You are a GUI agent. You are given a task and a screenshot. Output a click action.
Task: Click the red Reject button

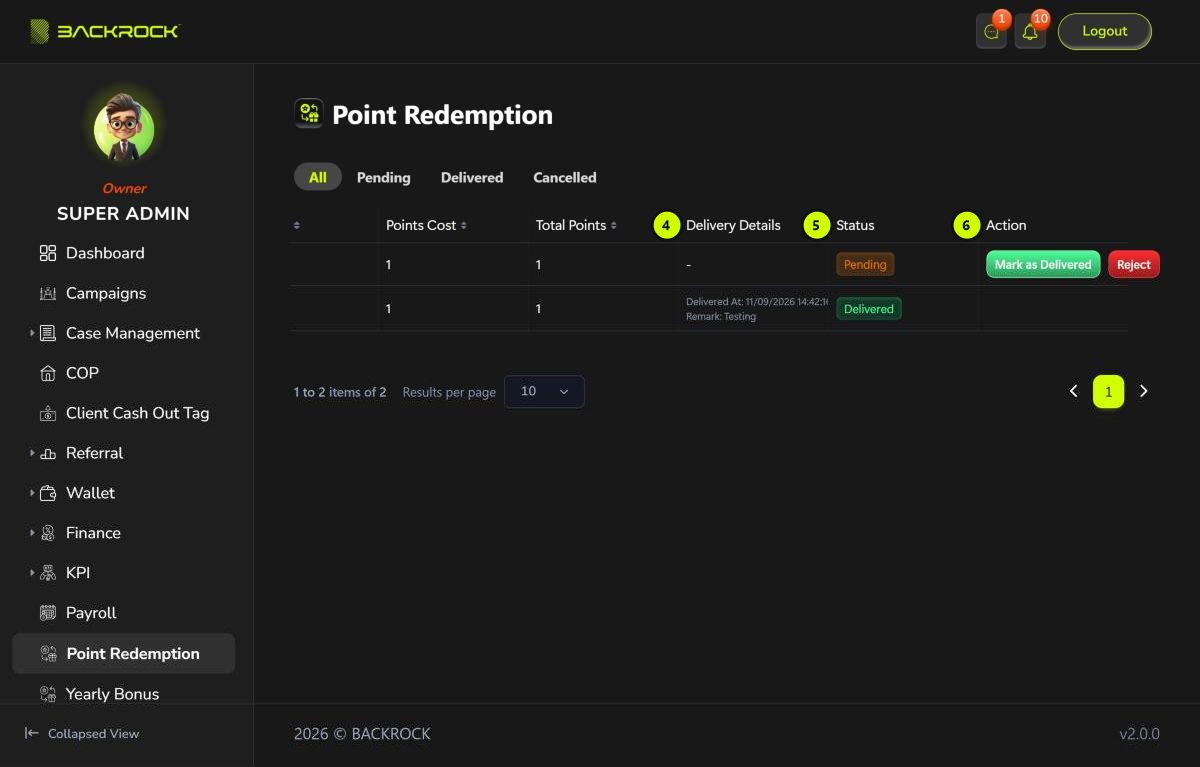[1134, 264]
